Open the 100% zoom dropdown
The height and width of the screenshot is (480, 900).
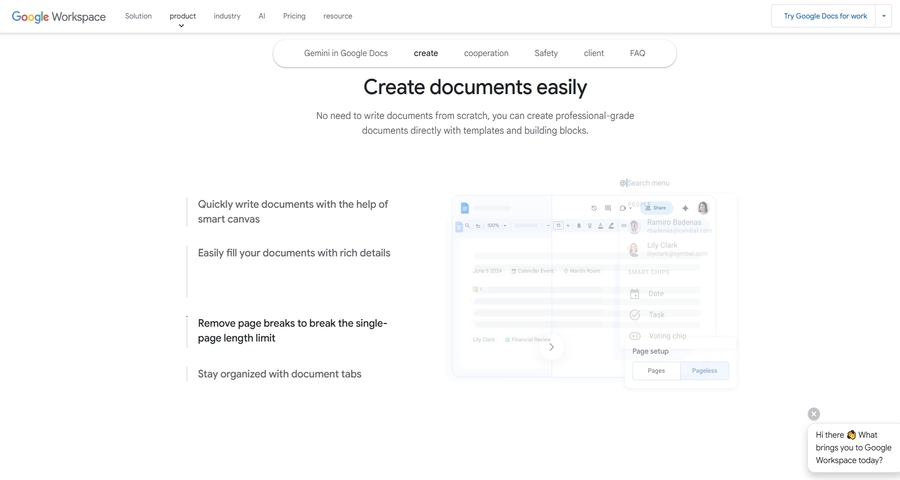496,226
